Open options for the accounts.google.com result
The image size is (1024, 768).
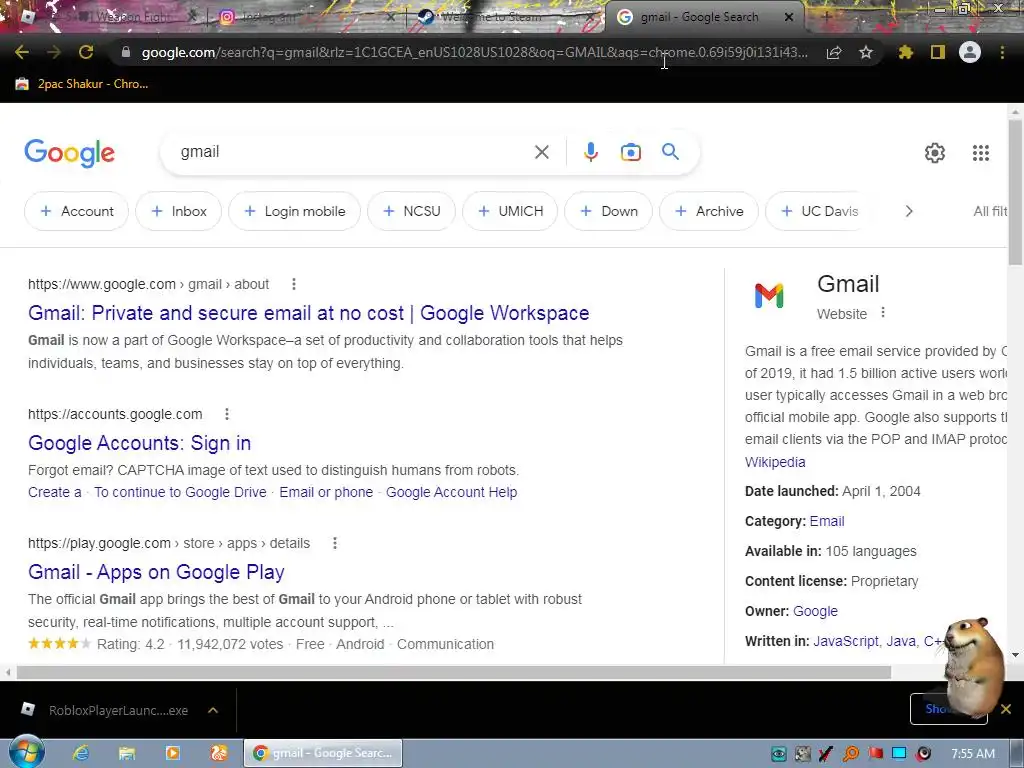(227, 414)
